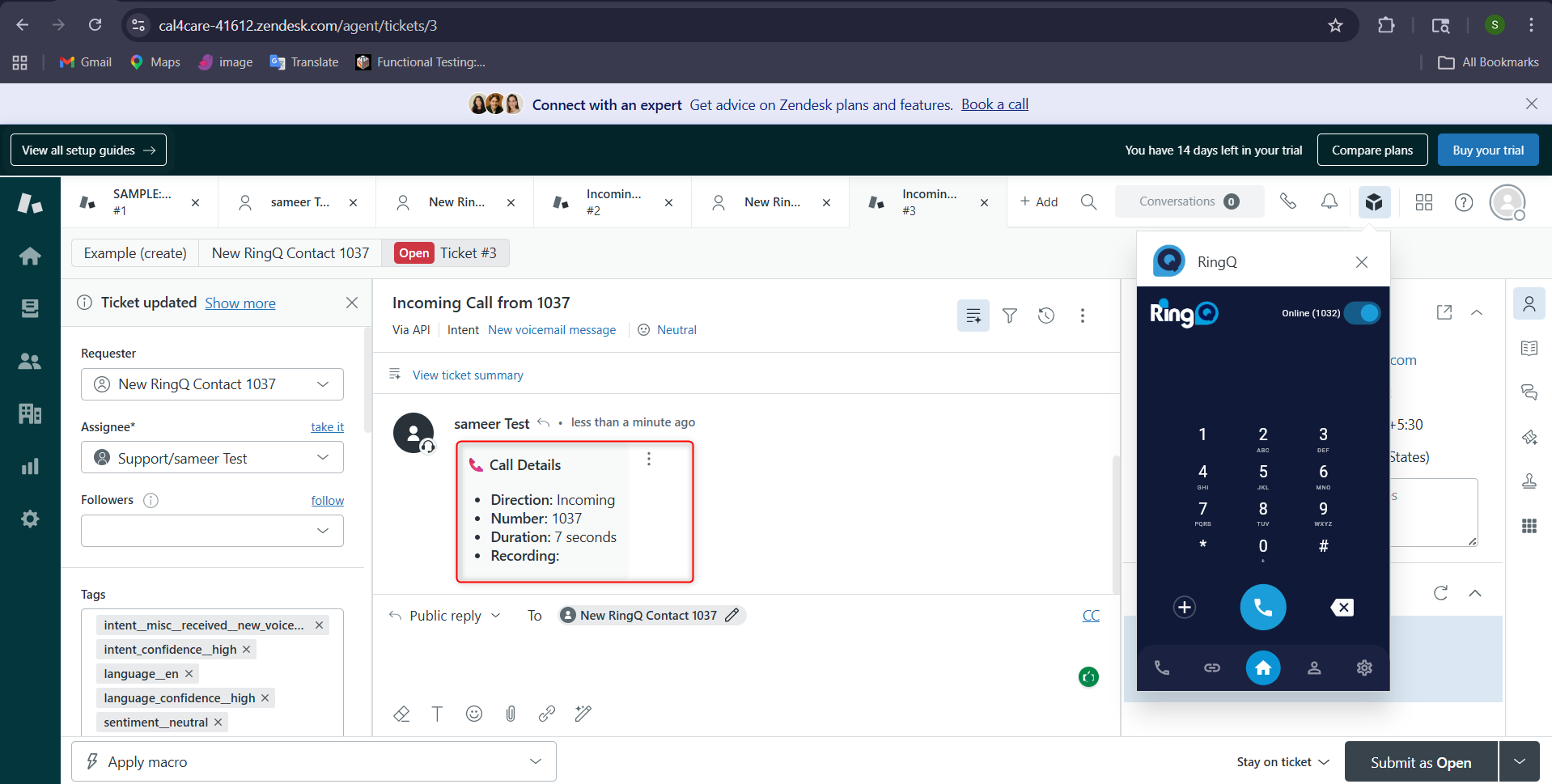The image size is (1552, 784).
Task: Click the conversation filter funnel icon
Action: tap(1010, 316)
